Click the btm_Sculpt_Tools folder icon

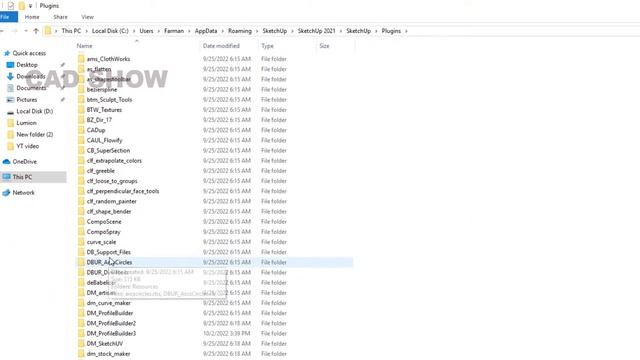coord(81,100)
